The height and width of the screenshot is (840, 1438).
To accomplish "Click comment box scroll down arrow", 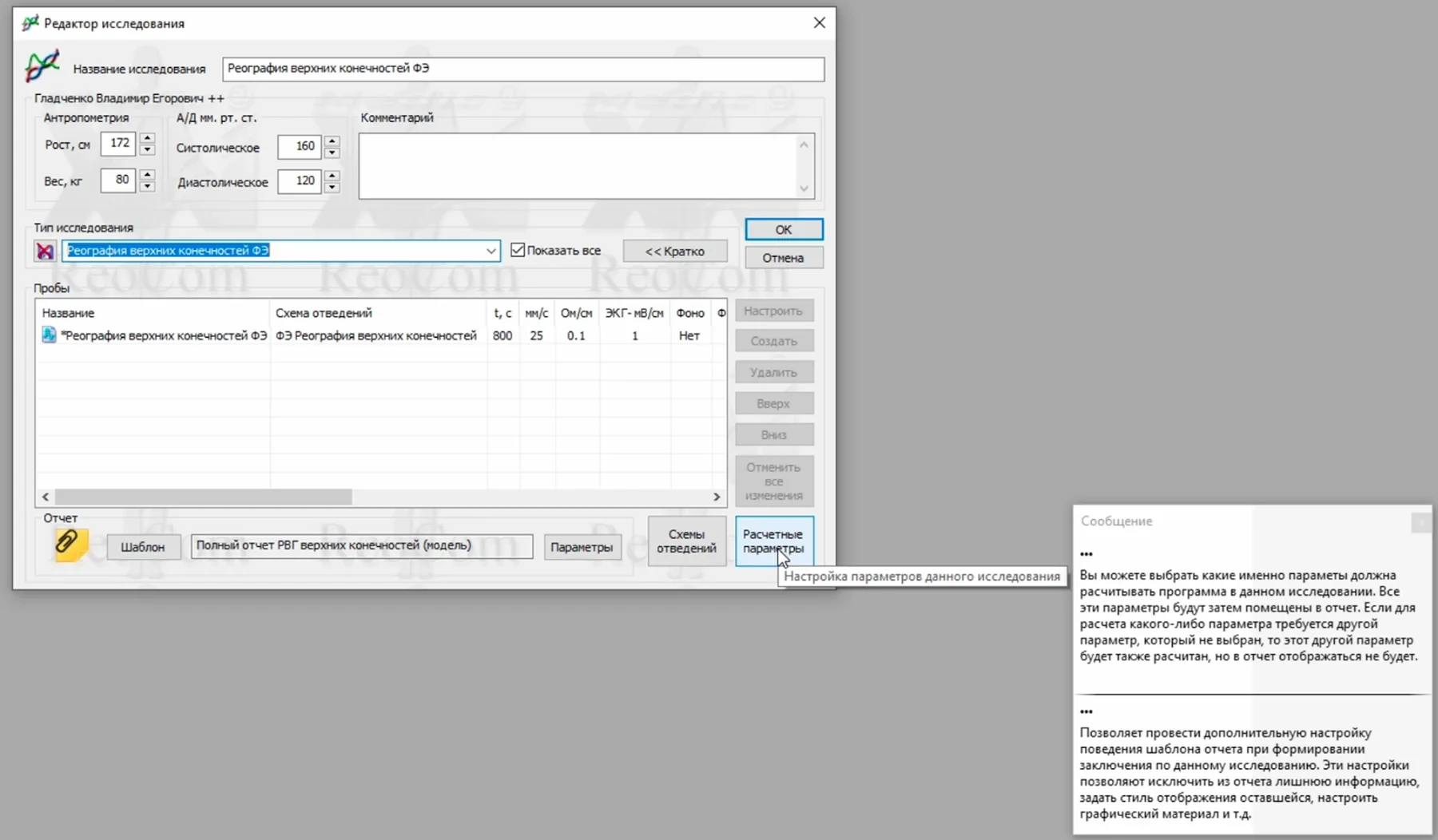I will pyautogui.click(x=804, y=188).
